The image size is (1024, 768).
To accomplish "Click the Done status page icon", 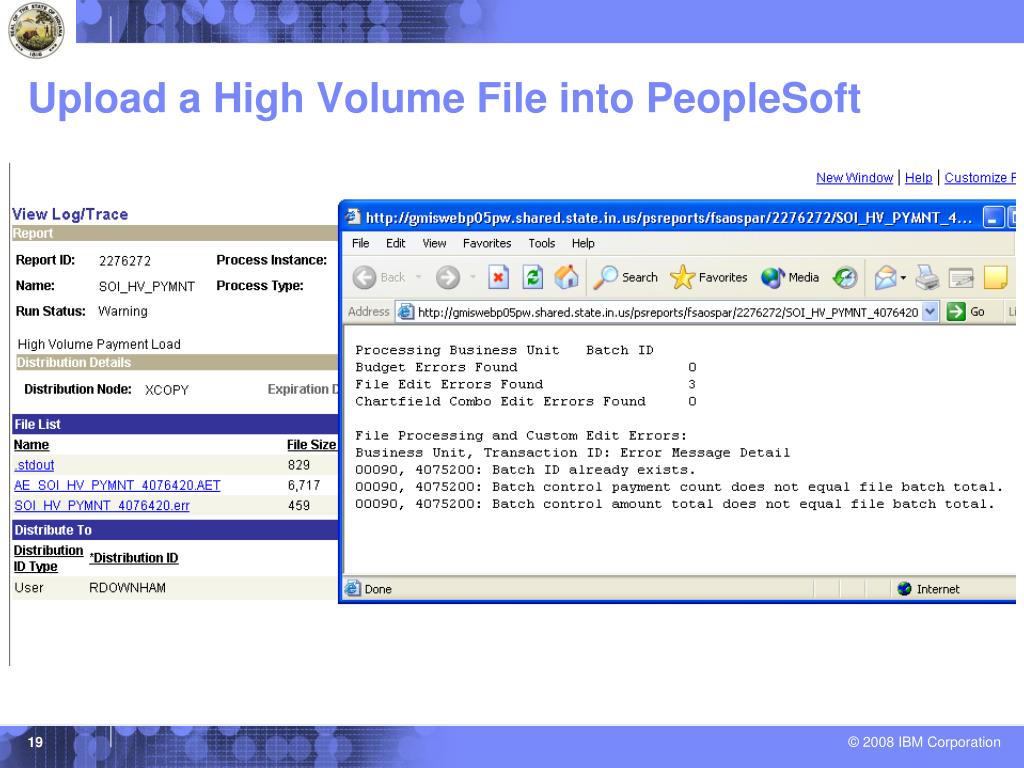I will click(x=353, y=588).
